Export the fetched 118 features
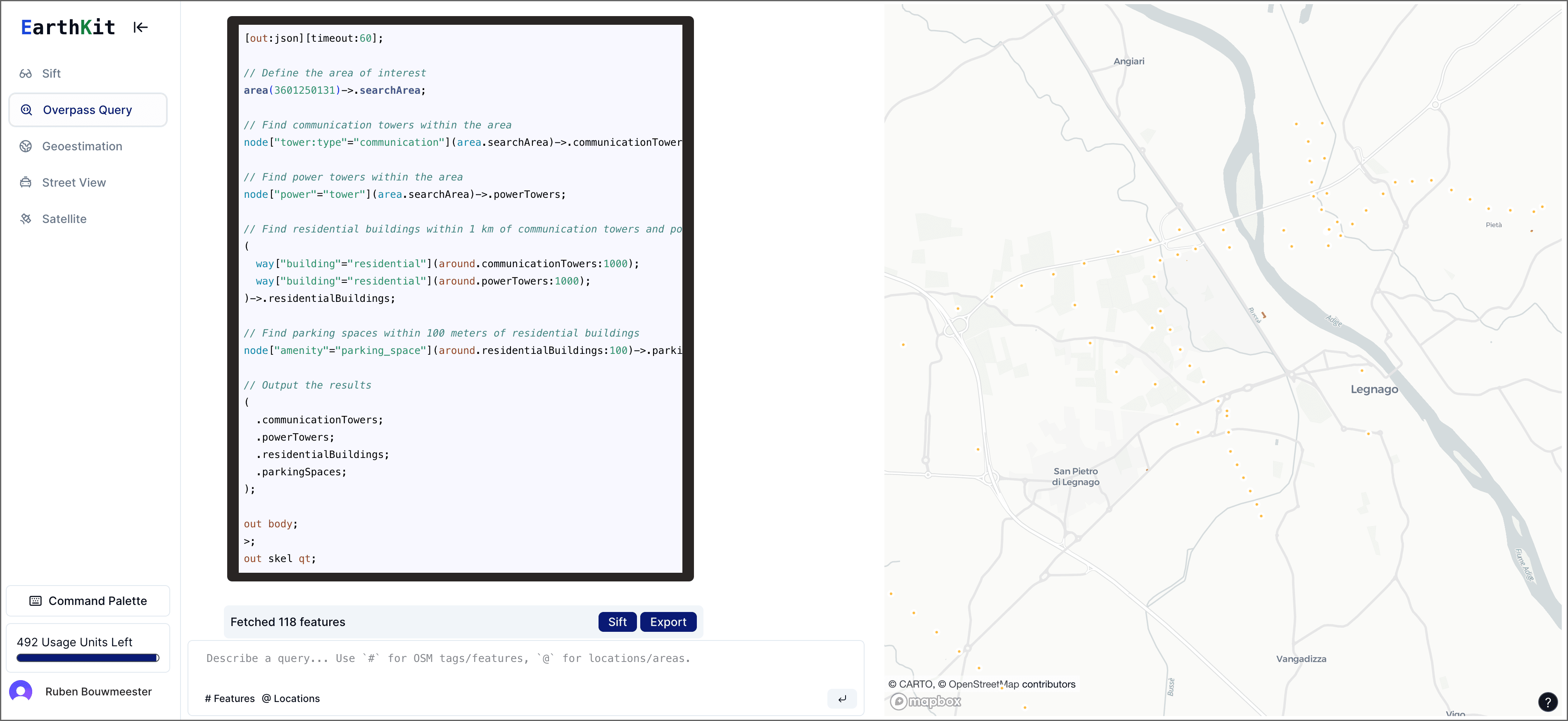1568x721 pixels. (668, 622)
